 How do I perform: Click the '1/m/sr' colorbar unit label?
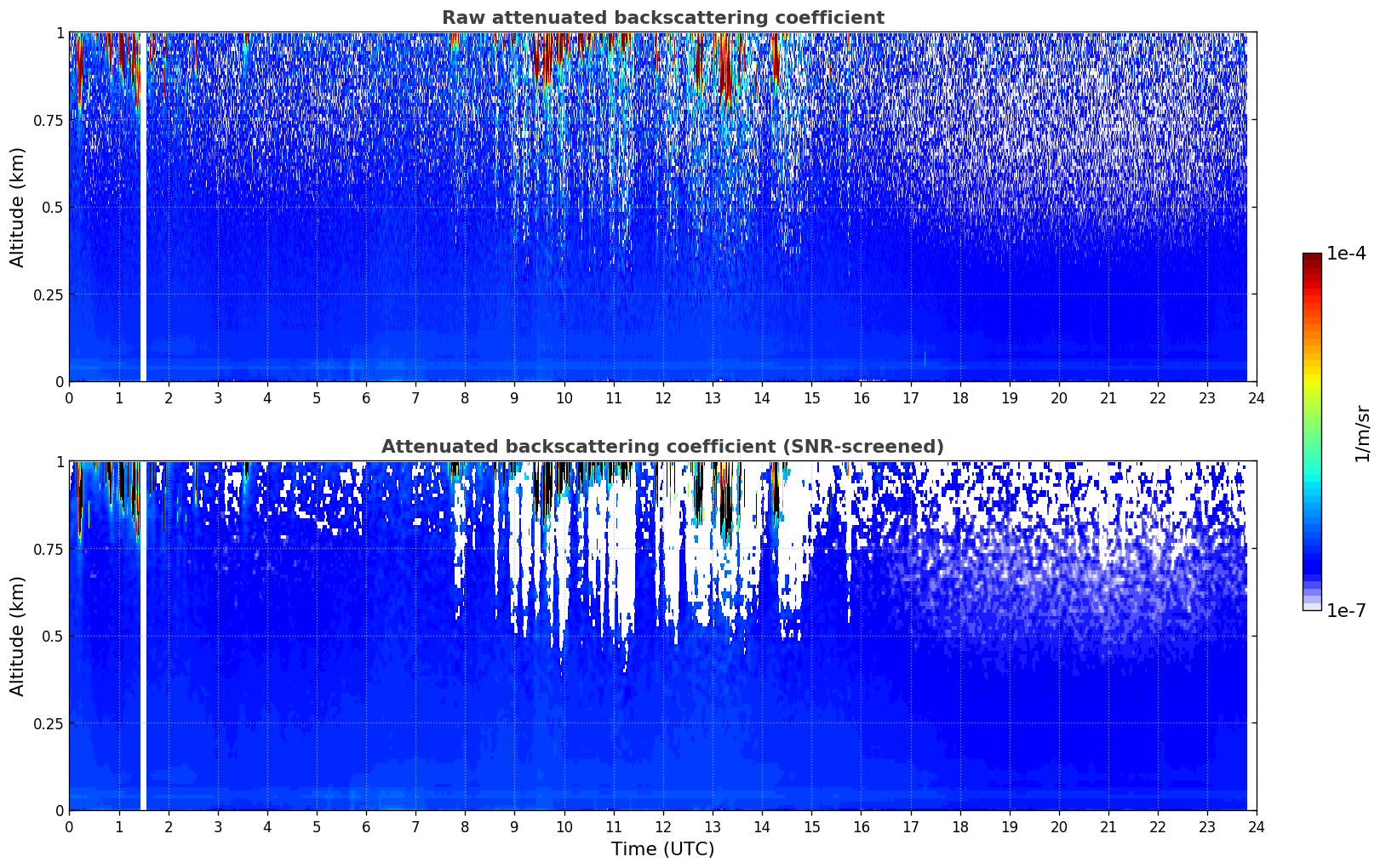point(1363,432)
